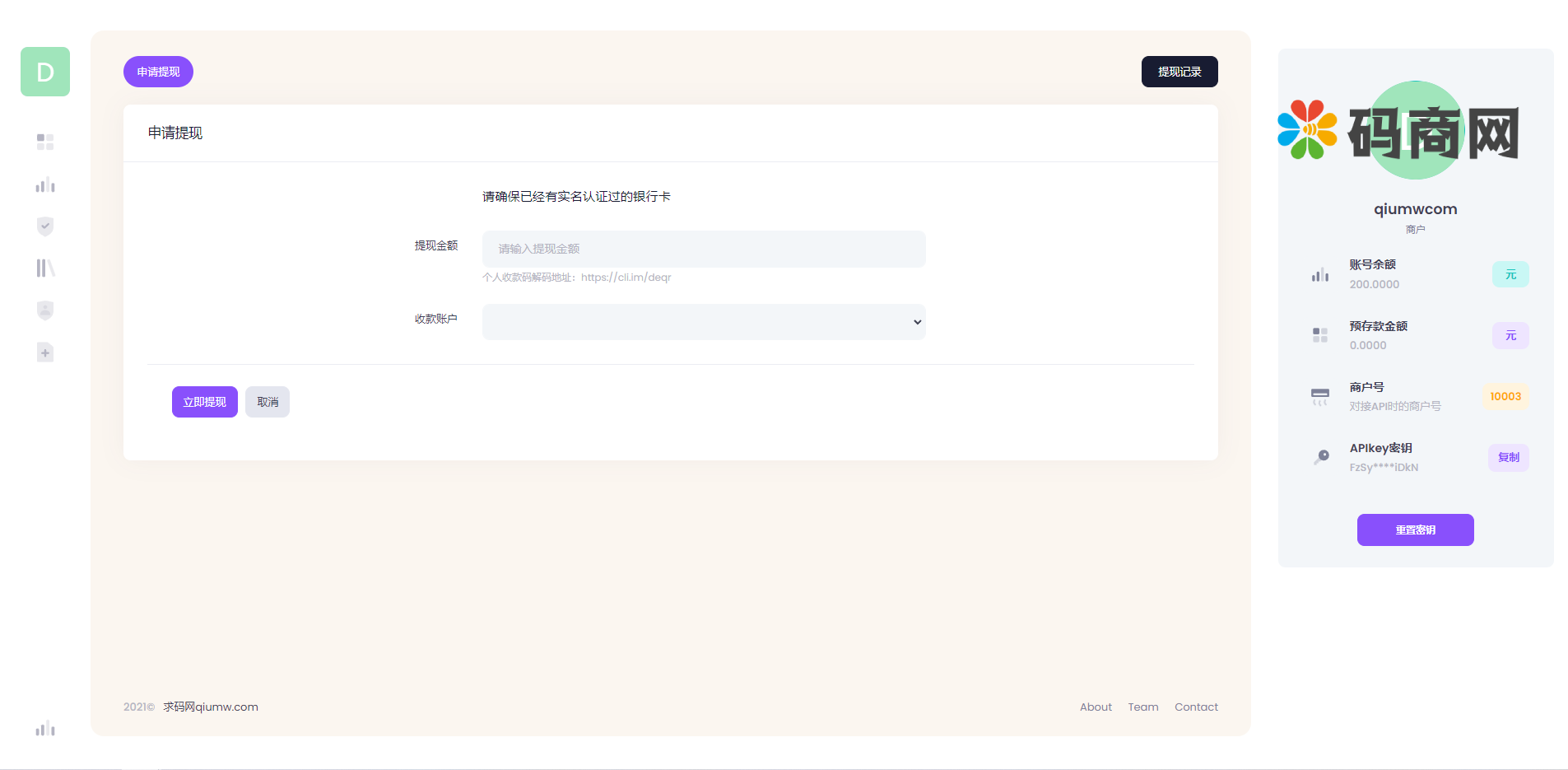The image size is (1568, 770).
Task: Open the books library sidebar icon
Action: point(45,268)
